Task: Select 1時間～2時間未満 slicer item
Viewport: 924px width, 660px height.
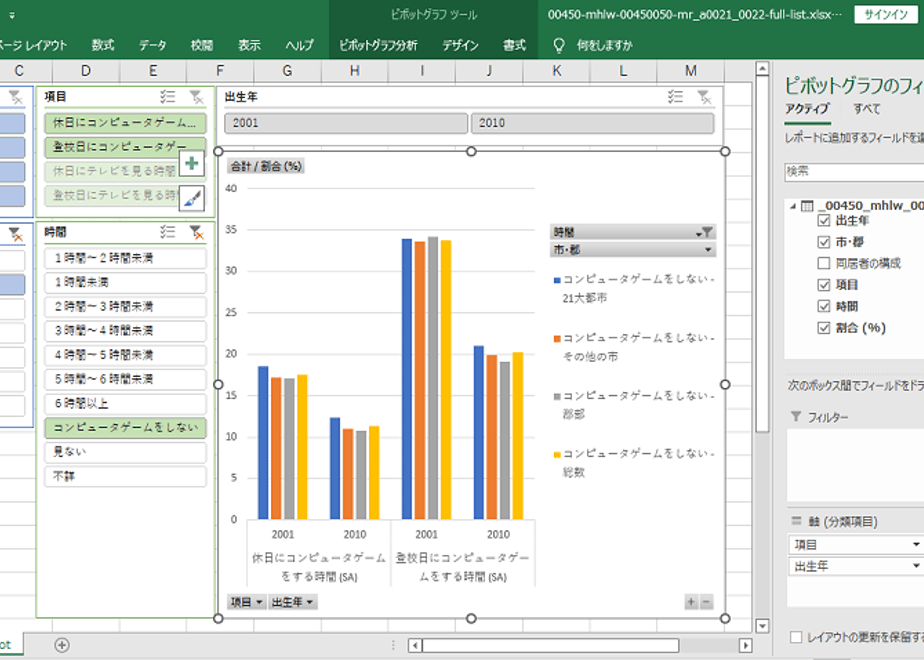Action: pyautogui.click(x=125, y=258)
